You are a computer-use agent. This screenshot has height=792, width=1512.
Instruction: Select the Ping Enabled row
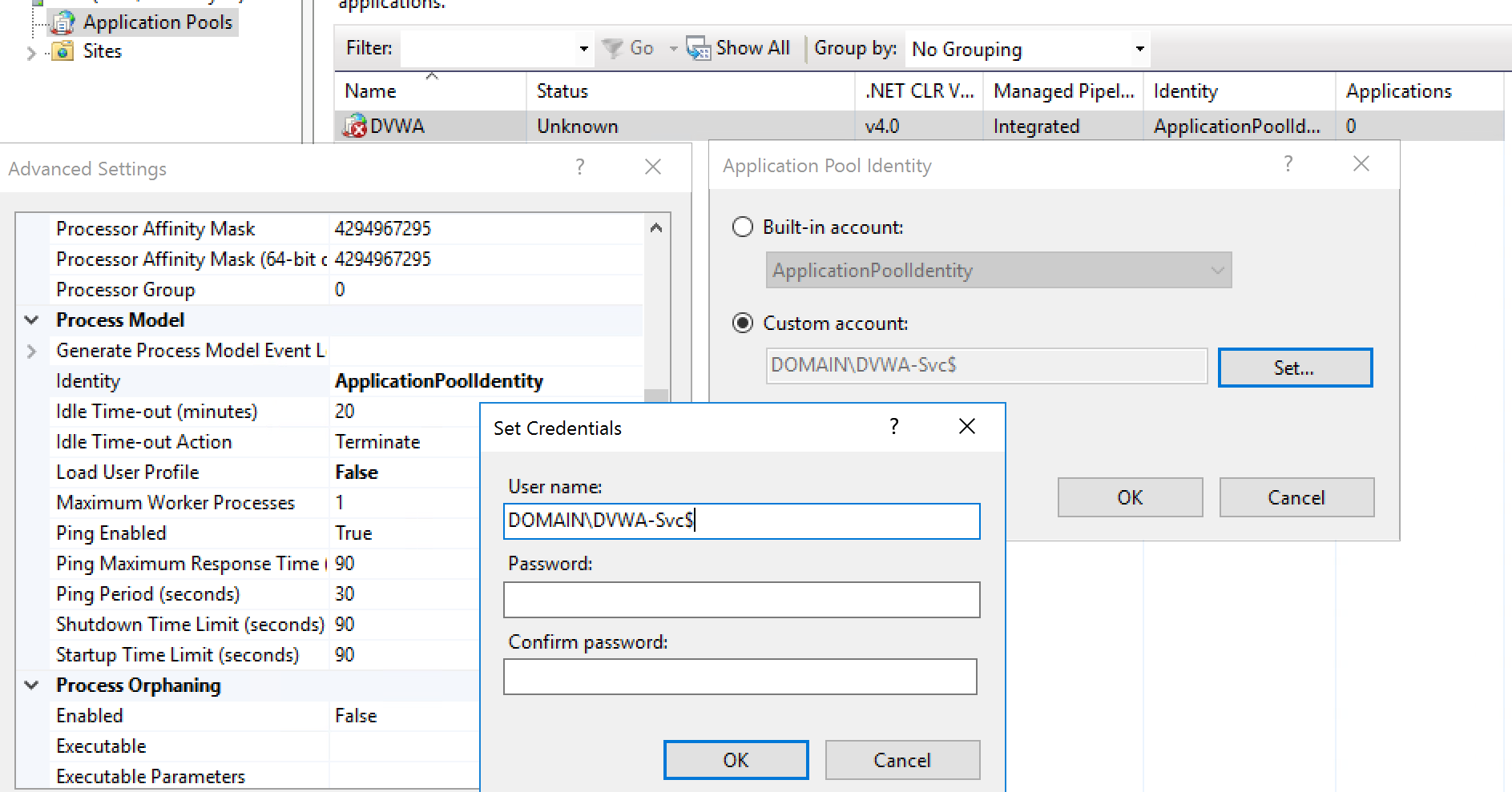[264, 533]
